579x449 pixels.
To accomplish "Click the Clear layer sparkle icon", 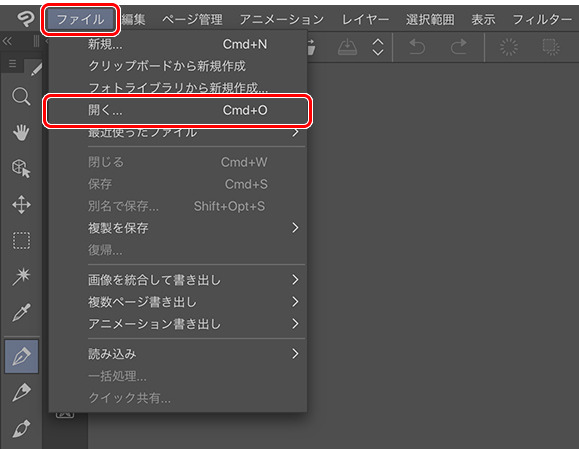I will (509, 47).
